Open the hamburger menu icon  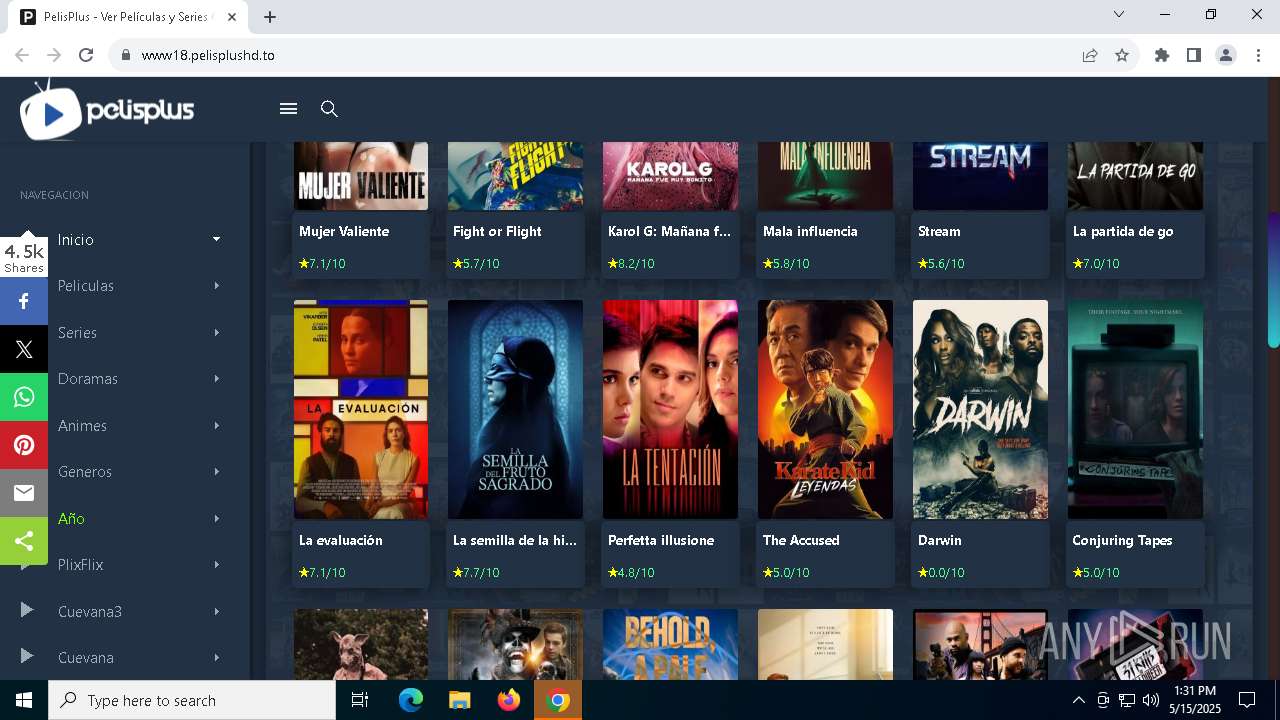[x=288, y=109]
